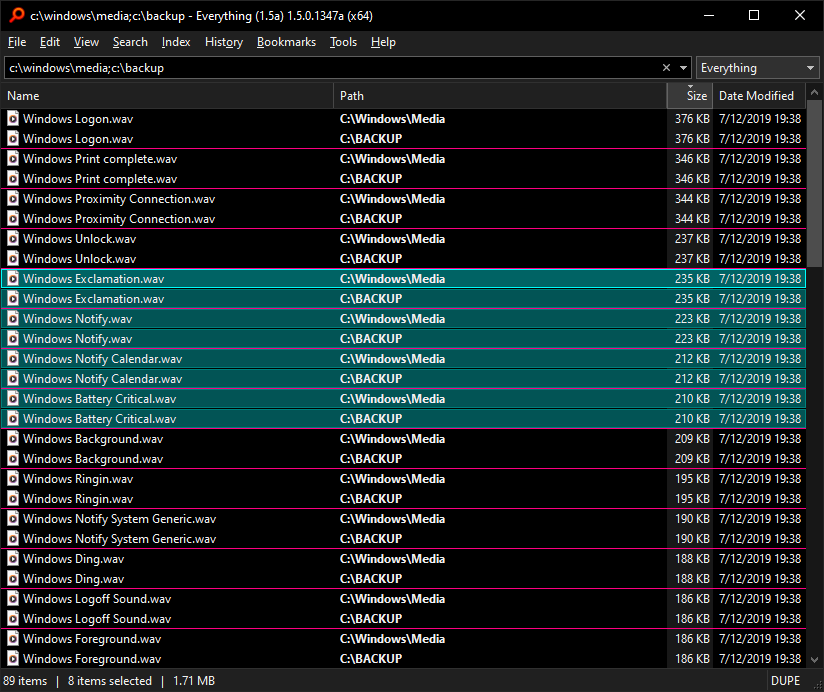Screen dimensions: 824x692
Task: Open the Search menu
Action: tap(130, 42)
